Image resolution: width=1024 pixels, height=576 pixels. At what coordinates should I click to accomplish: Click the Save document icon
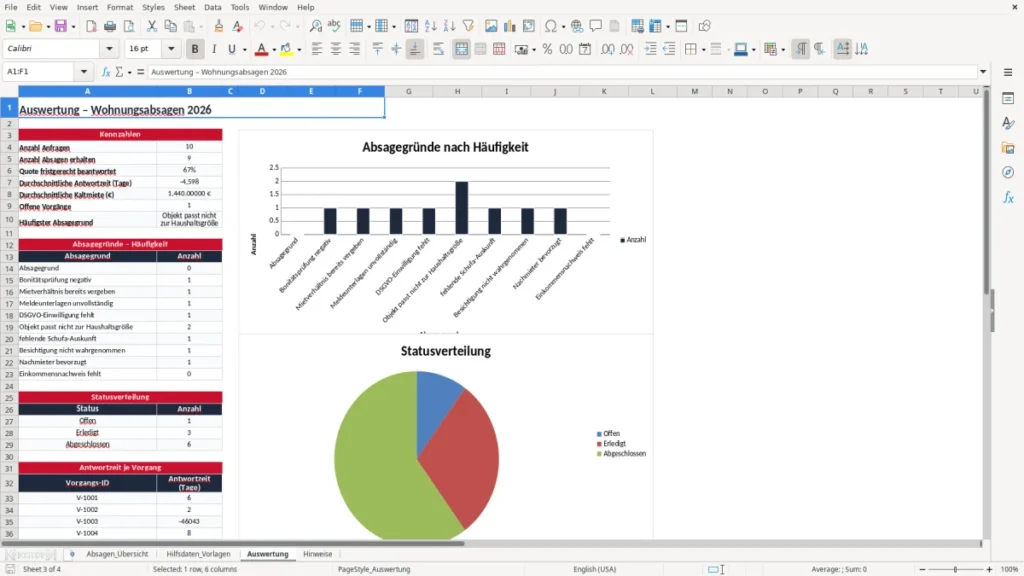click(61, 26)
